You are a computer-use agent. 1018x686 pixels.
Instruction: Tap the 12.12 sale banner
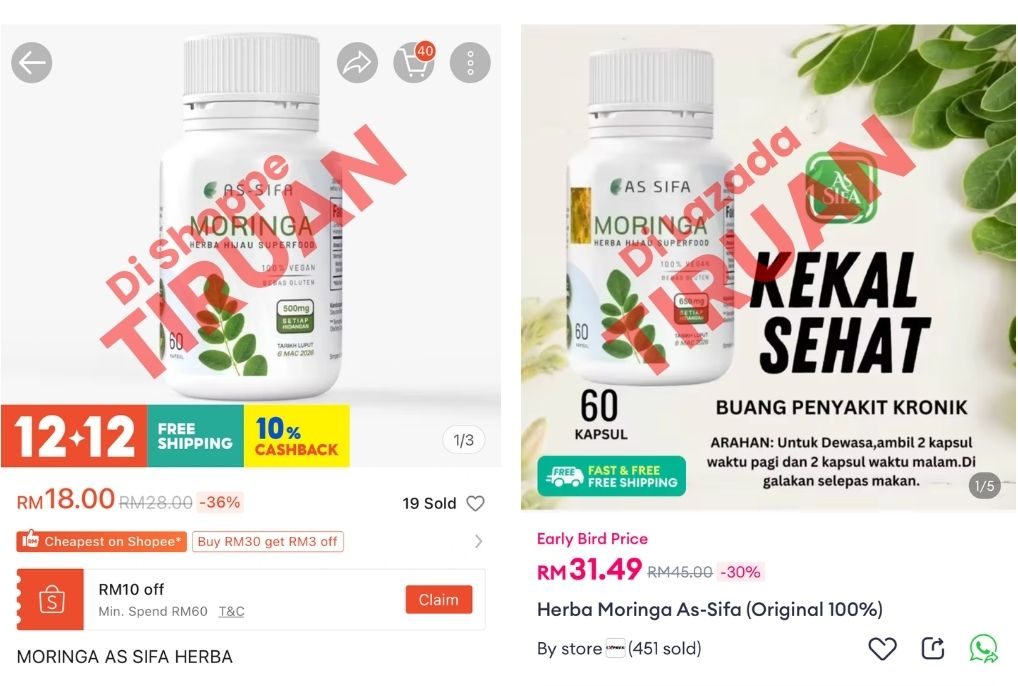click(74, 435)
